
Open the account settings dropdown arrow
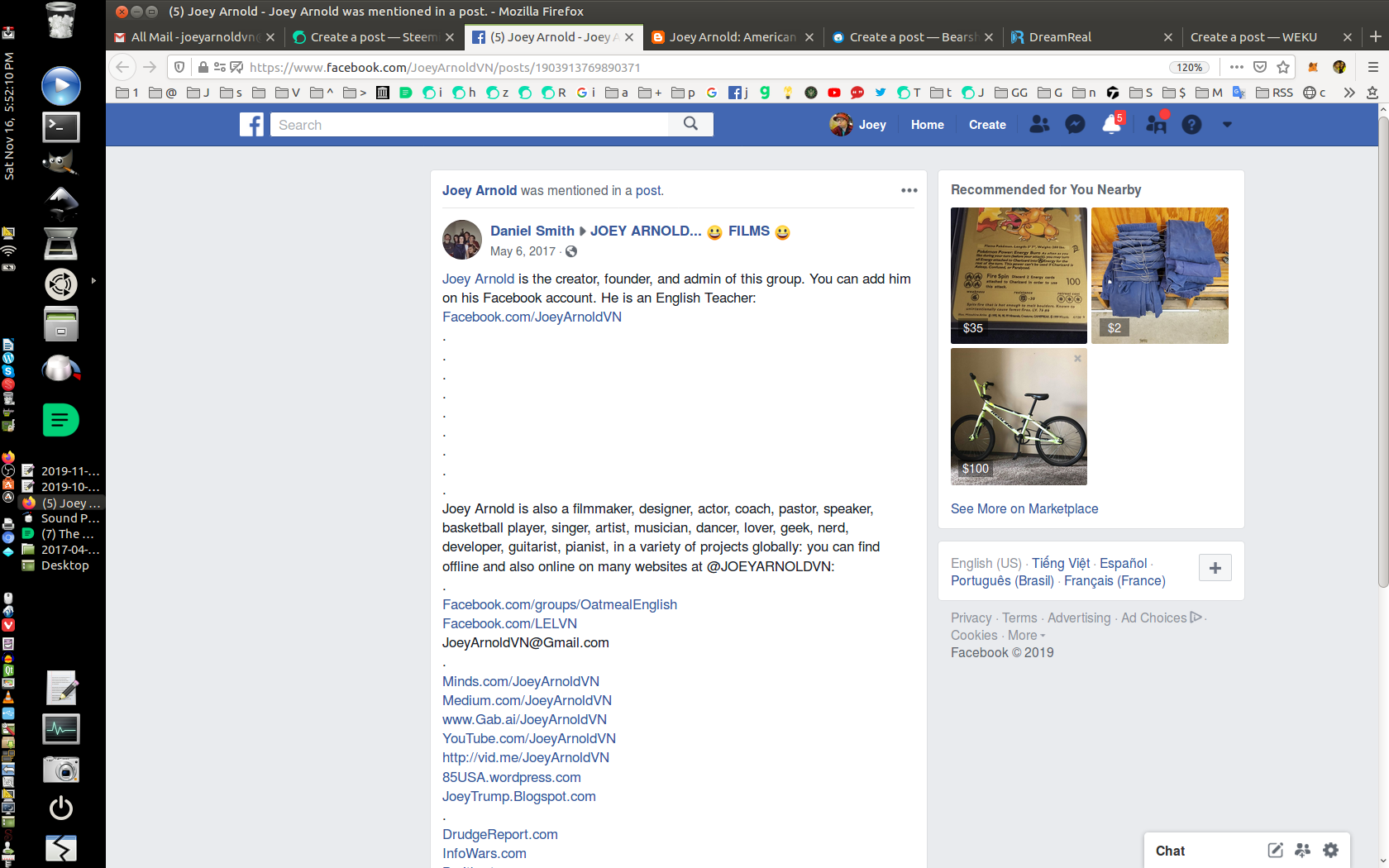(1227, 124)
